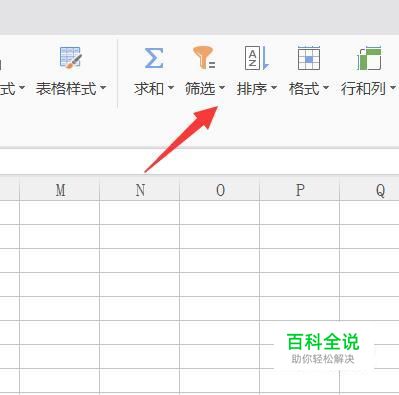Viewport: 399px width, 395px height.
Task: Click the Format (格式) grid icon
Action: [309, 58]
